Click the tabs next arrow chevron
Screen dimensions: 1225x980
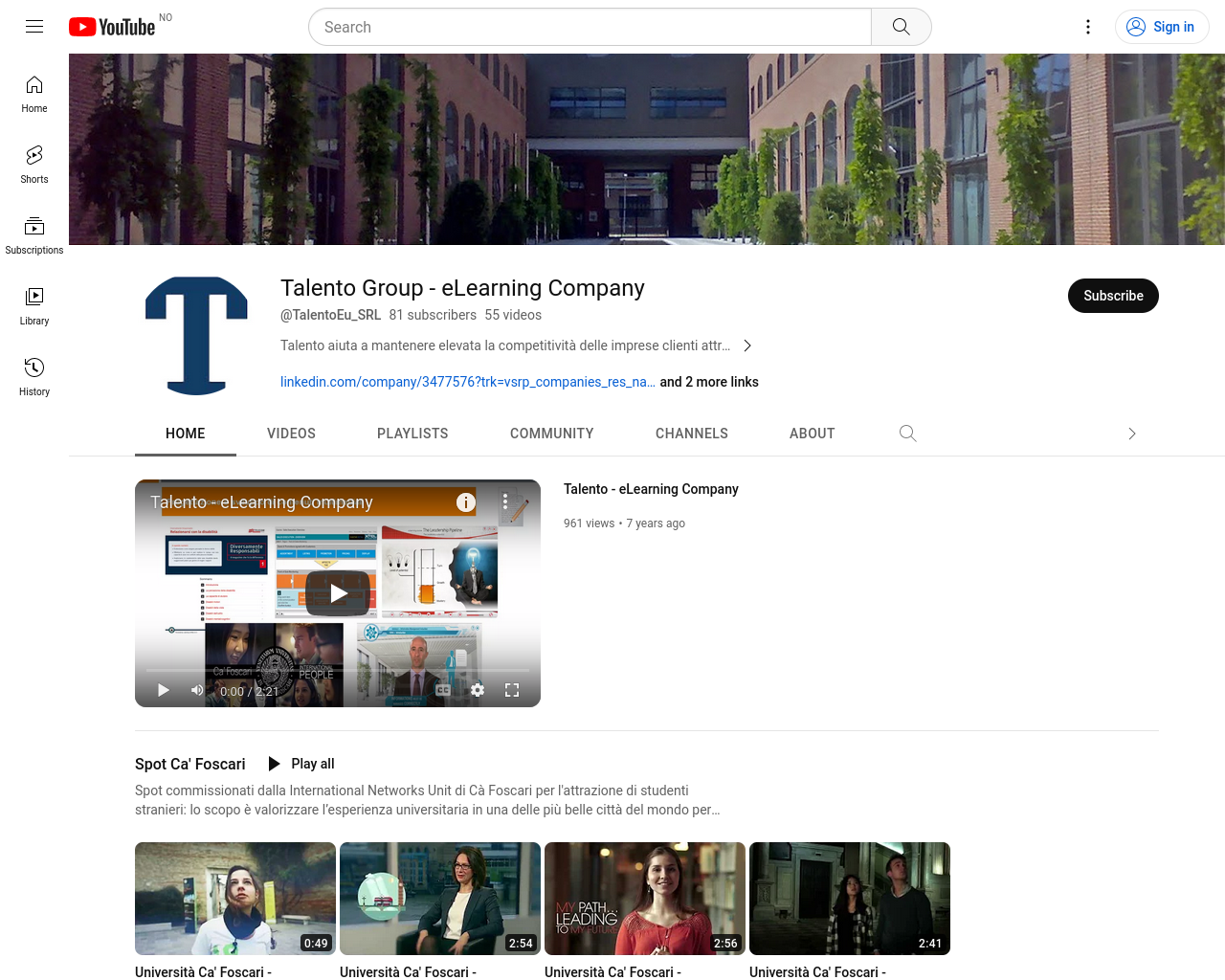point(1132,434)
